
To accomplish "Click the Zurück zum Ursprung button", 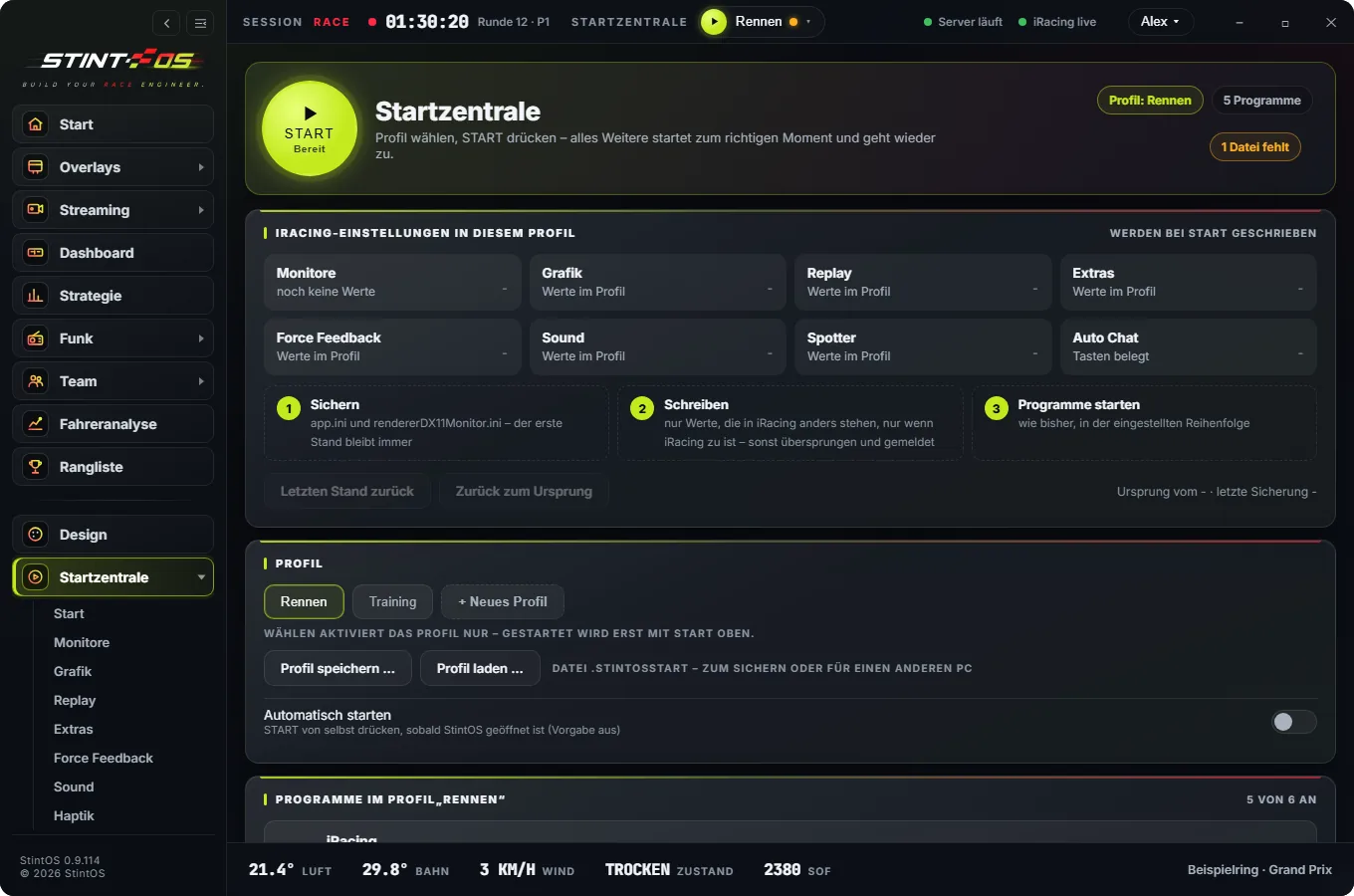I will (524, 491).
